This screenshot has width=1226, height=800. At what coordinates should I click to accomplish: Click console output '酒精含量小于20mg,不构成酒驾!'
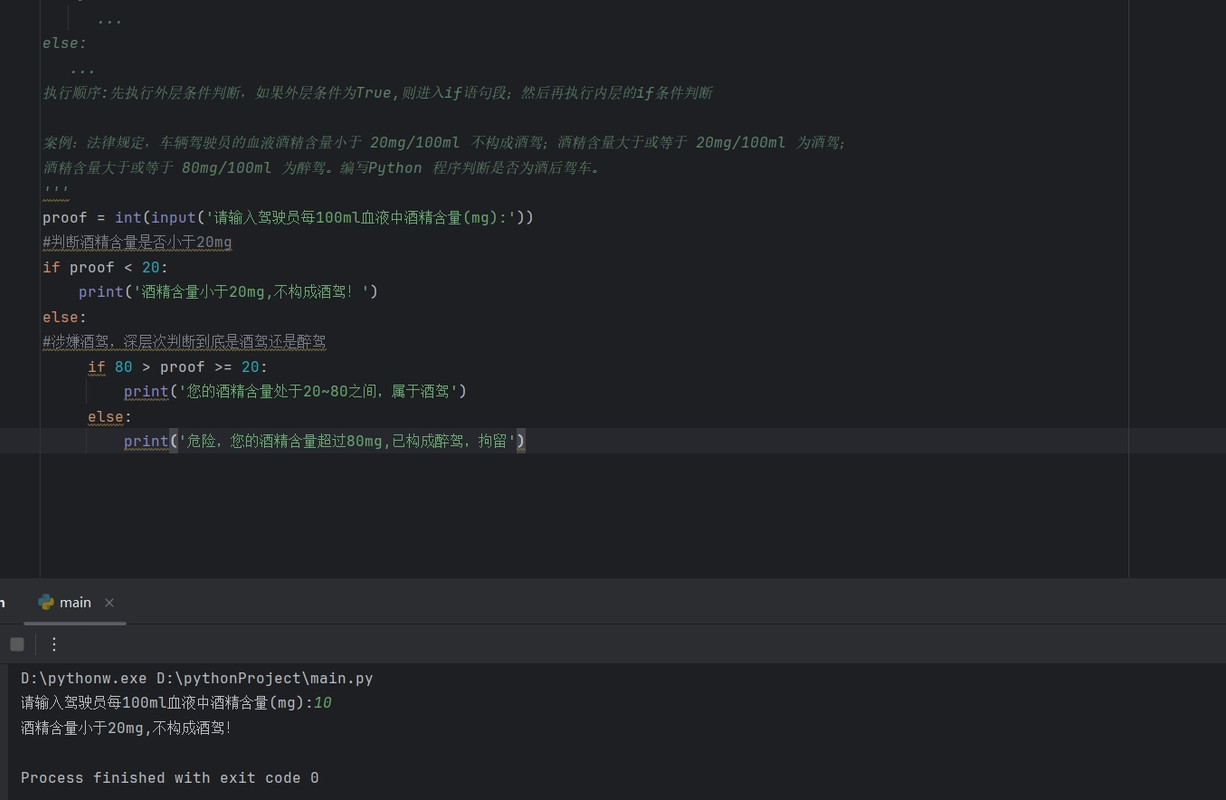(x=126, y=728)
